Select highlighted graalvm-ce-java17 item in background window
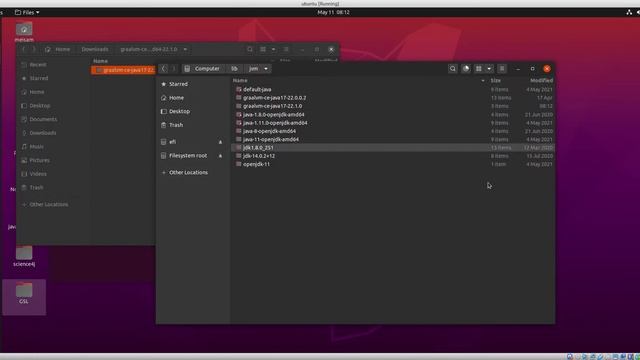This screenshot has width=640, height=360. (x=124, y=70)
